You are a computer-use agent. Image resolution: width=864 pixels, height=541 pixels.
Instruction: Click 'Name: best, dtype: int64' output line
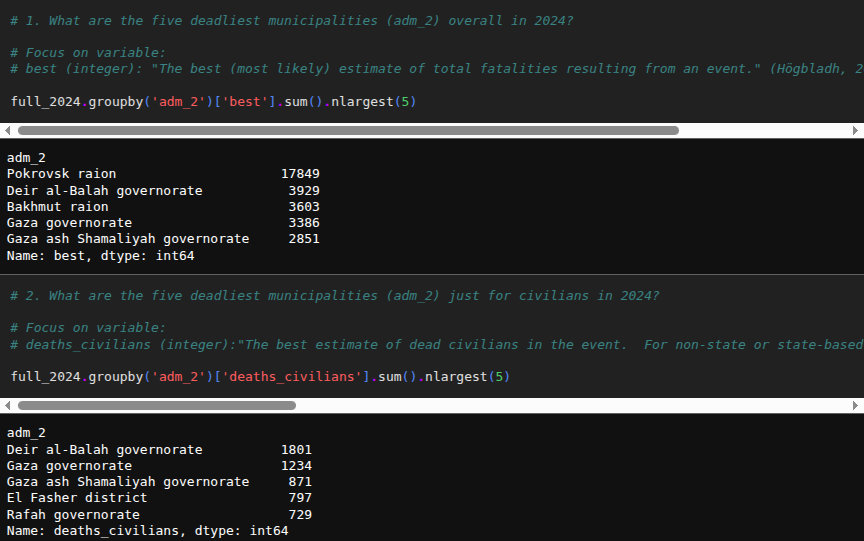coord(100,256)
